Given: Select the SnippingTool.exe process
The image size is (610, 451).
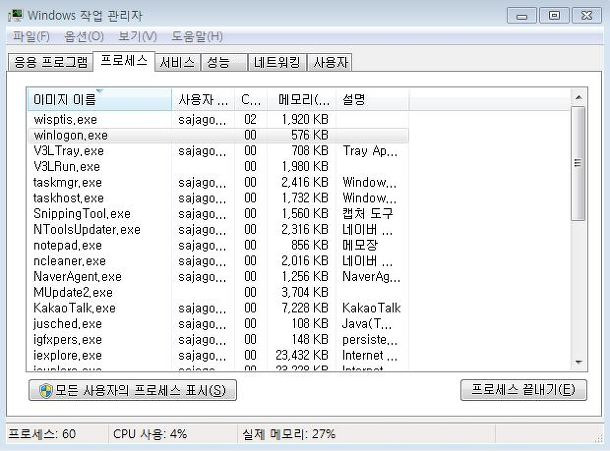Looking at the screenshot, I should (x=218, y=214).
